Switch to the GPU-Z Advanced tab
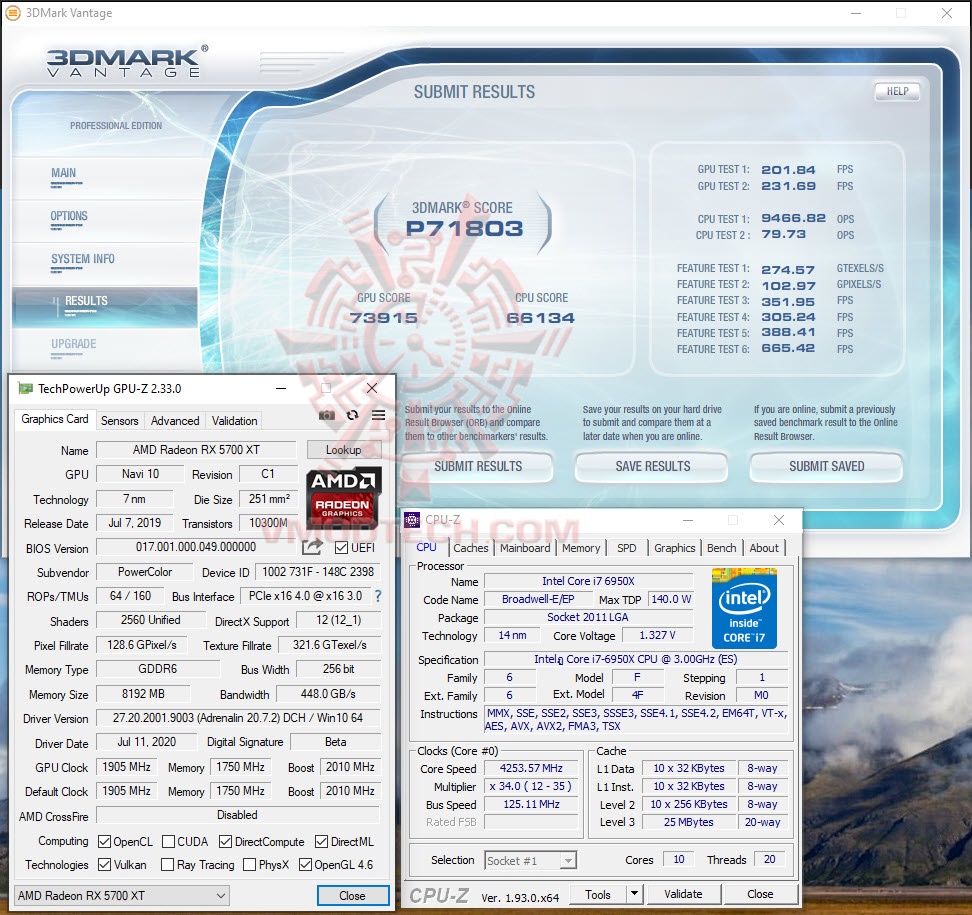 (x=175, y=421)
